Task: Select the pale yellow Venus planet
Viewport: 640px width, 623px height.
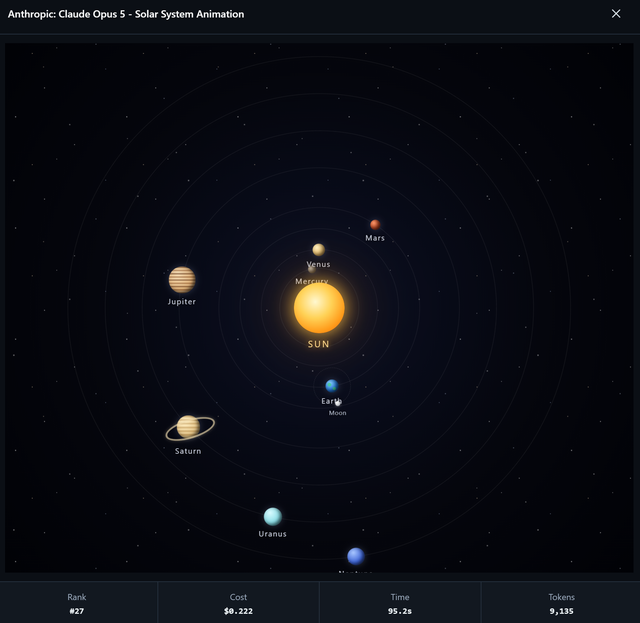Action: tap(319, 249)
